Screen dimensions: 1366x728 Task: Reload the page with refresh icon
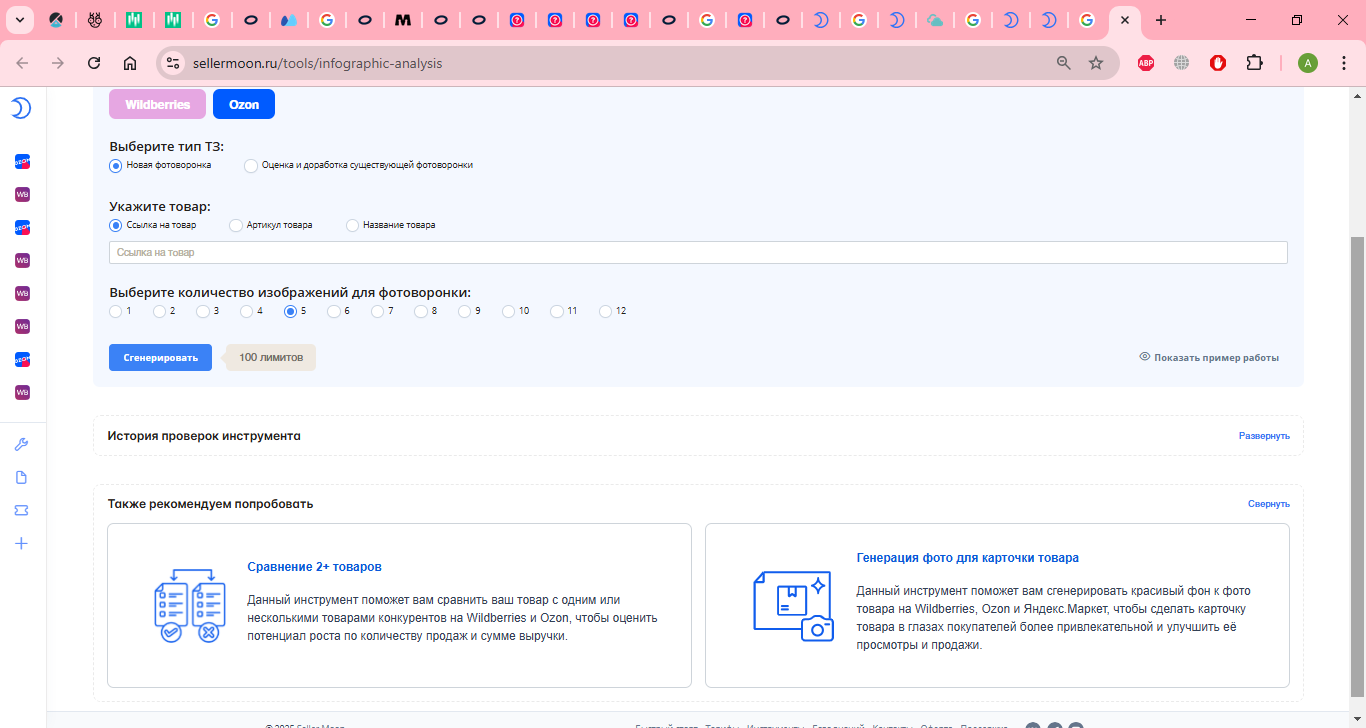point(94,63)
